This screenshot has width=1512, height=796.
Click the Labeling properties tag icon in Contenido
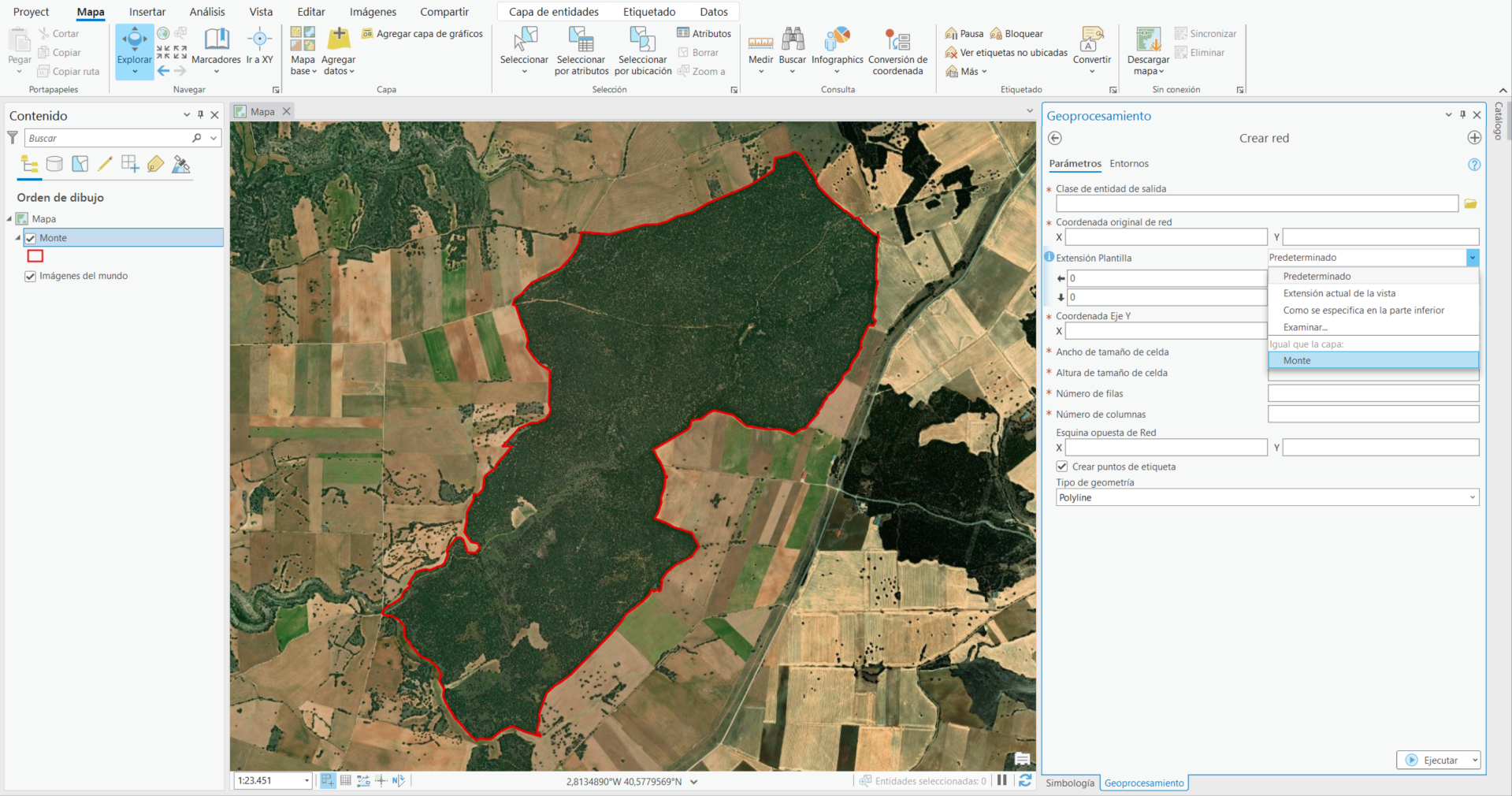155,164
